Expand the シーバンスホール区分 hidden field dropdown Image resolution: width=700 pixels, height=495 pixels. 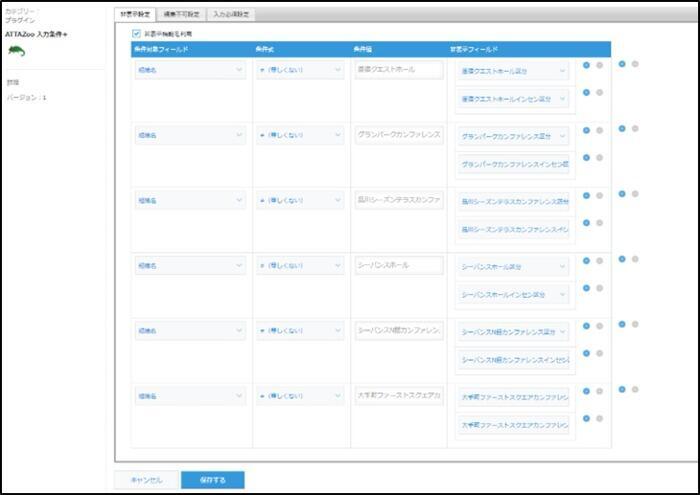pos(512,267)
